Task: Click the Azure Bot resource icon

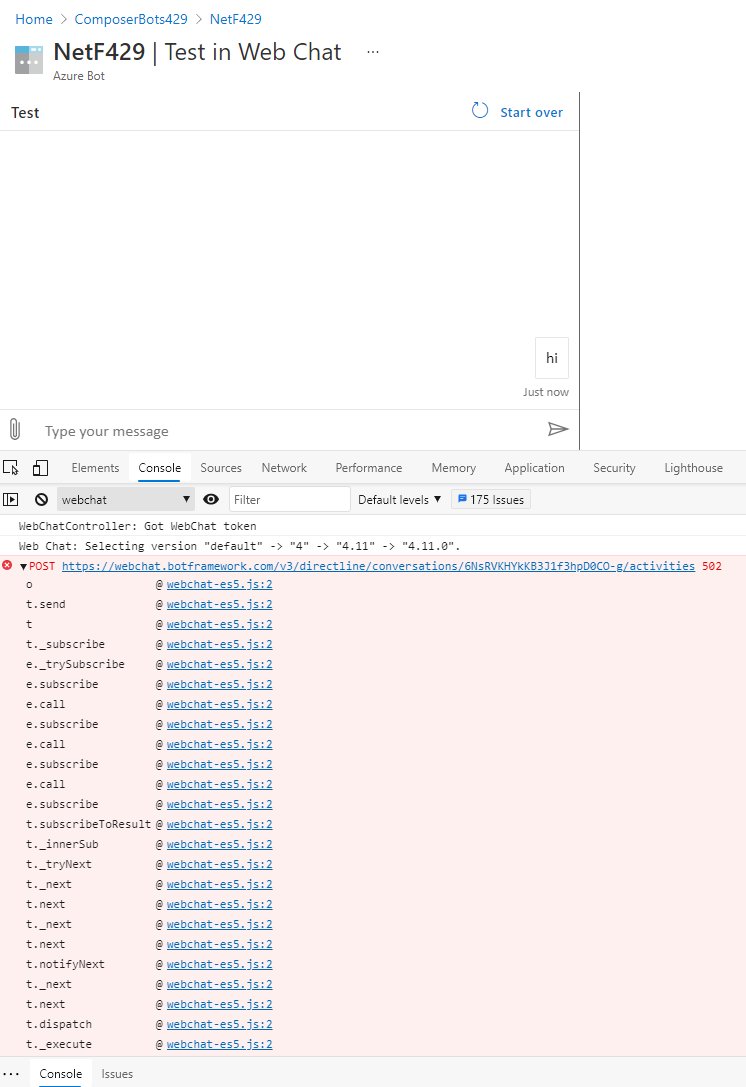Action: pyautogui.click(x=29, y=60)
